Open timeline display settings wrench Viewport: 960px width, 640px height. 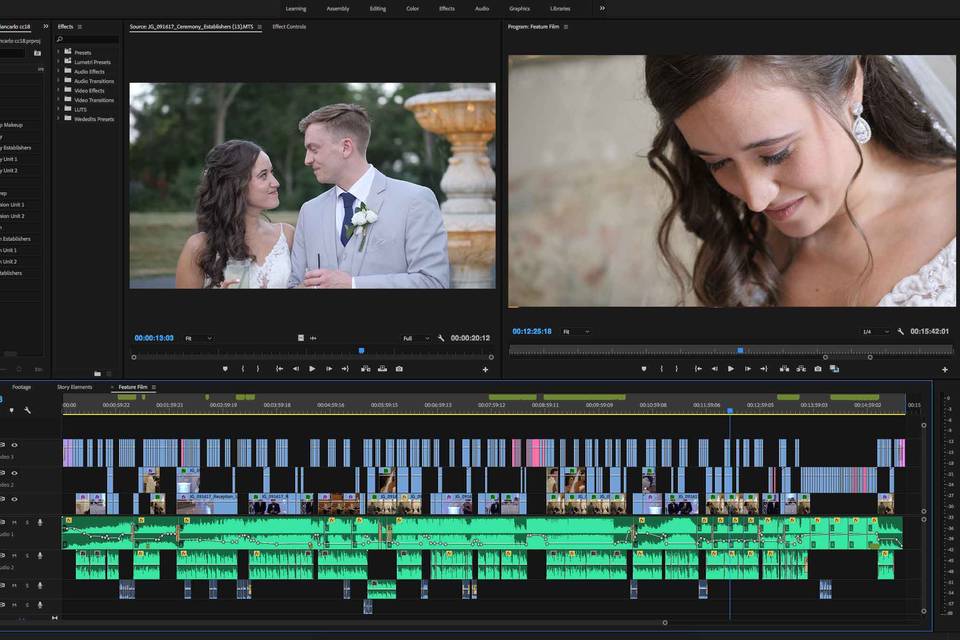pos(28,410)
